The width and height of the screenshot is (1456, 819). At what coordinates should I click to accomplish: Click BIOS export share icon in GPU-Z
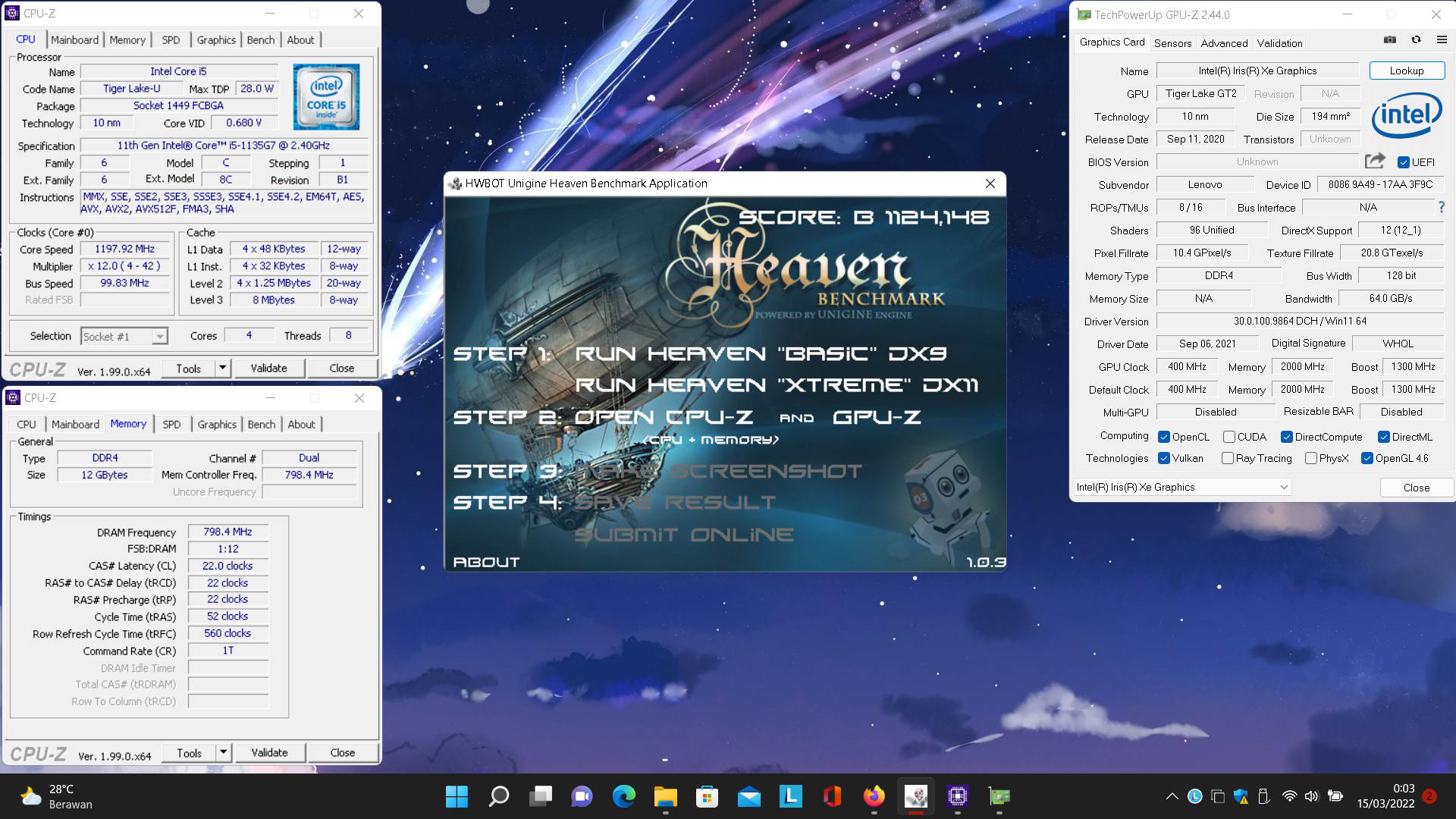(1375, 161)
